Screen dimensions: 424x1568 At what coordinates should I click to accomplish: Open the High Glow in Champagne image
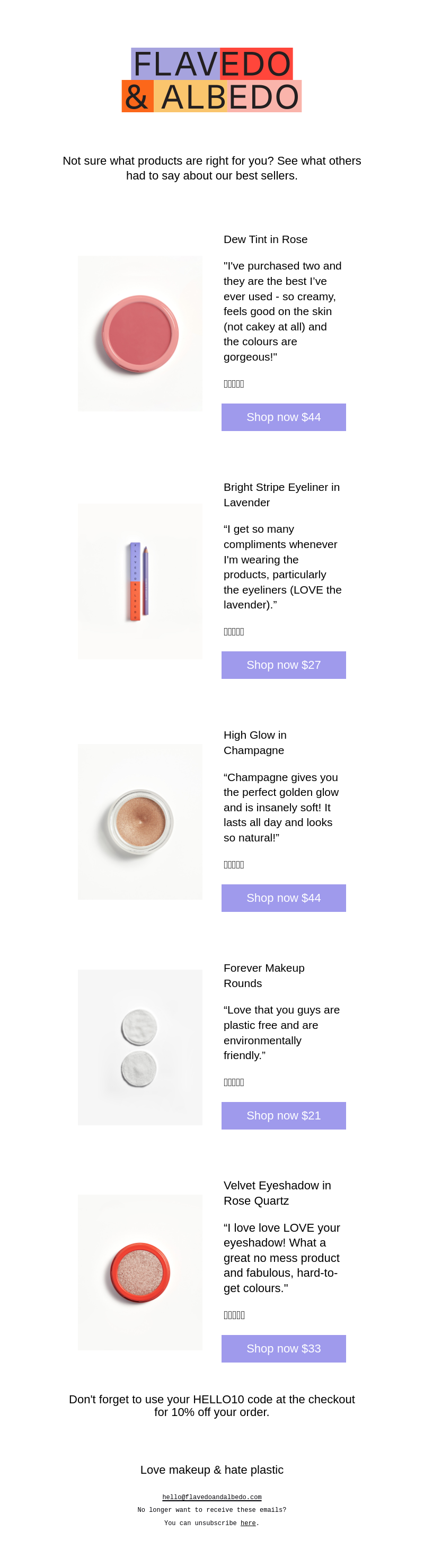tap(140, 822)
